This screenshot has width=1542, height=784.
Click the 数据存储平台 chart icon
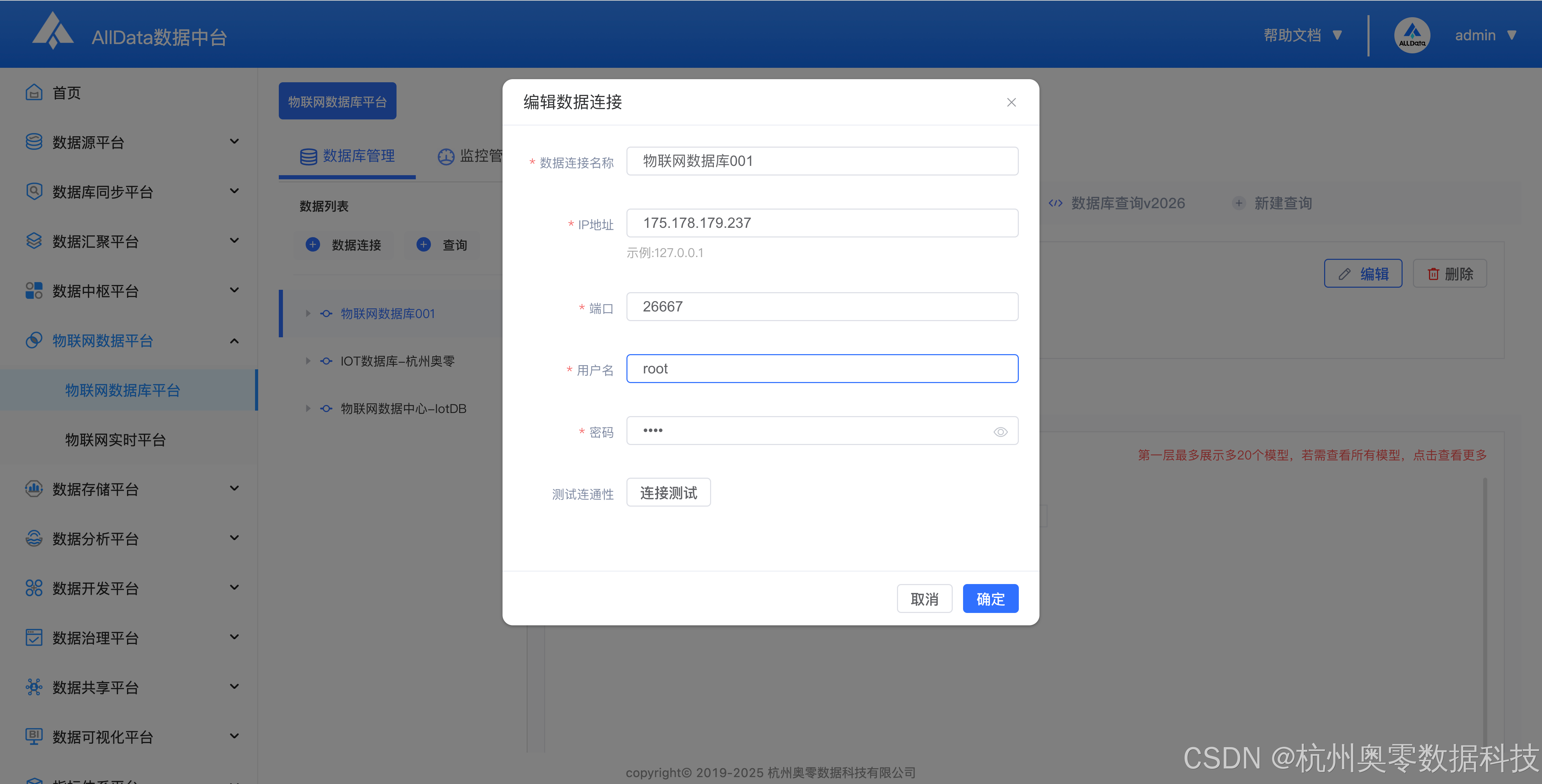34,489
